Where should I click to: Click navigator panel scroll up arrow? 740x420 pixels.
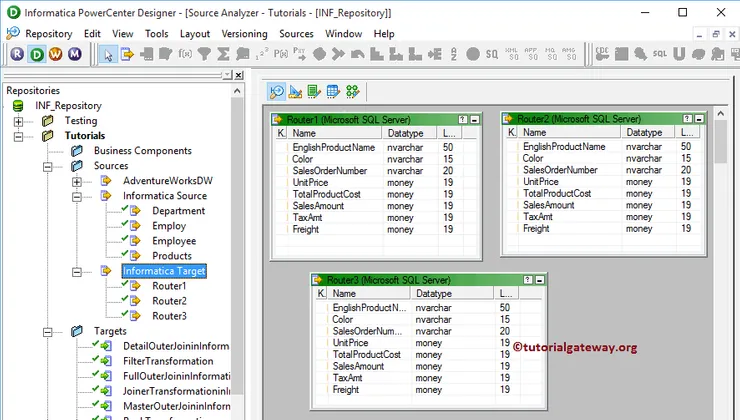pyautogui.click(x=237, y=91)
